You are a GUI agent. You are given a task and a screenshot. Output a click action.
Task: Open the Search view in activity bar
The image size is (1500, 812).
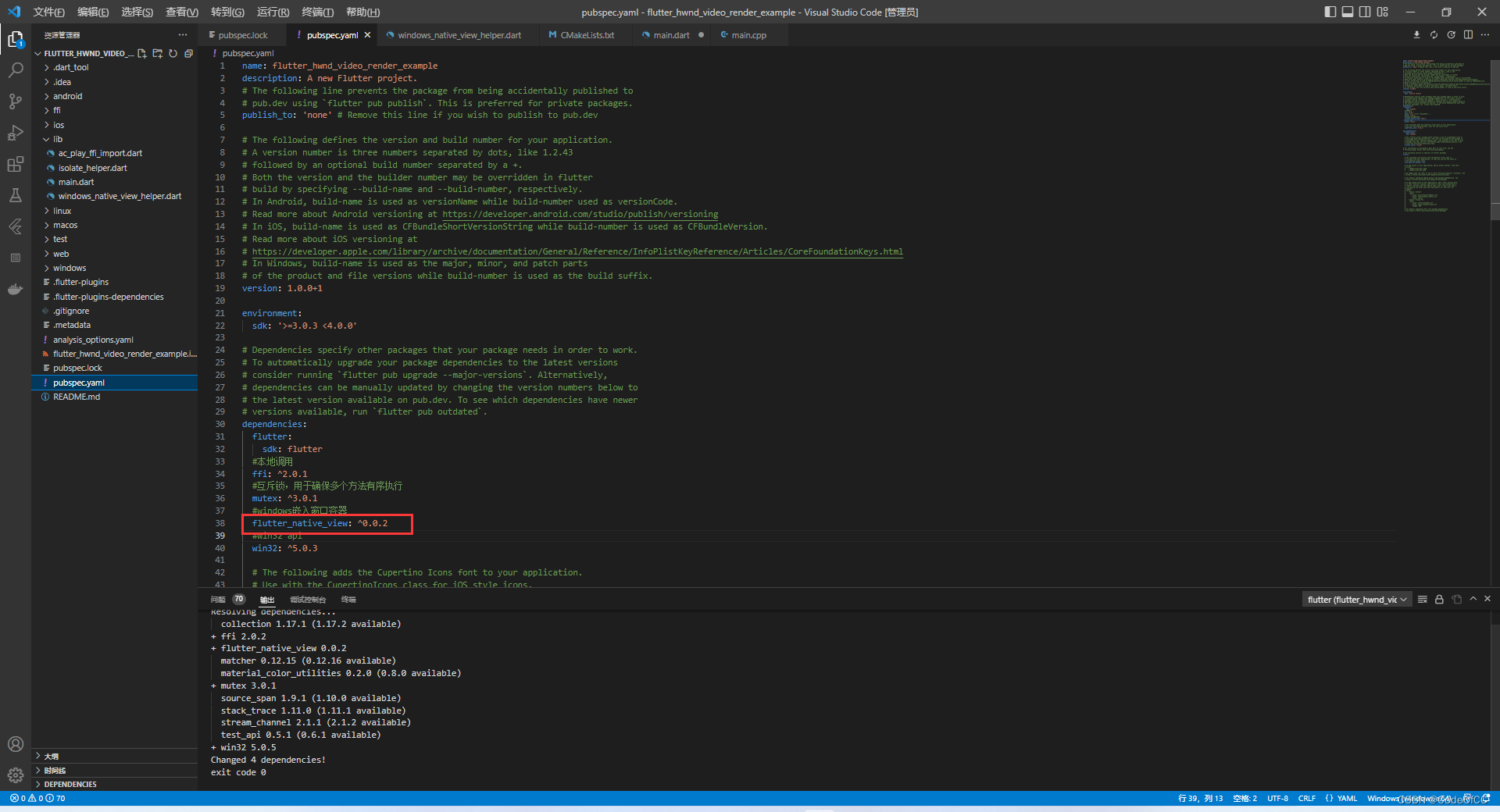(16, 70)
